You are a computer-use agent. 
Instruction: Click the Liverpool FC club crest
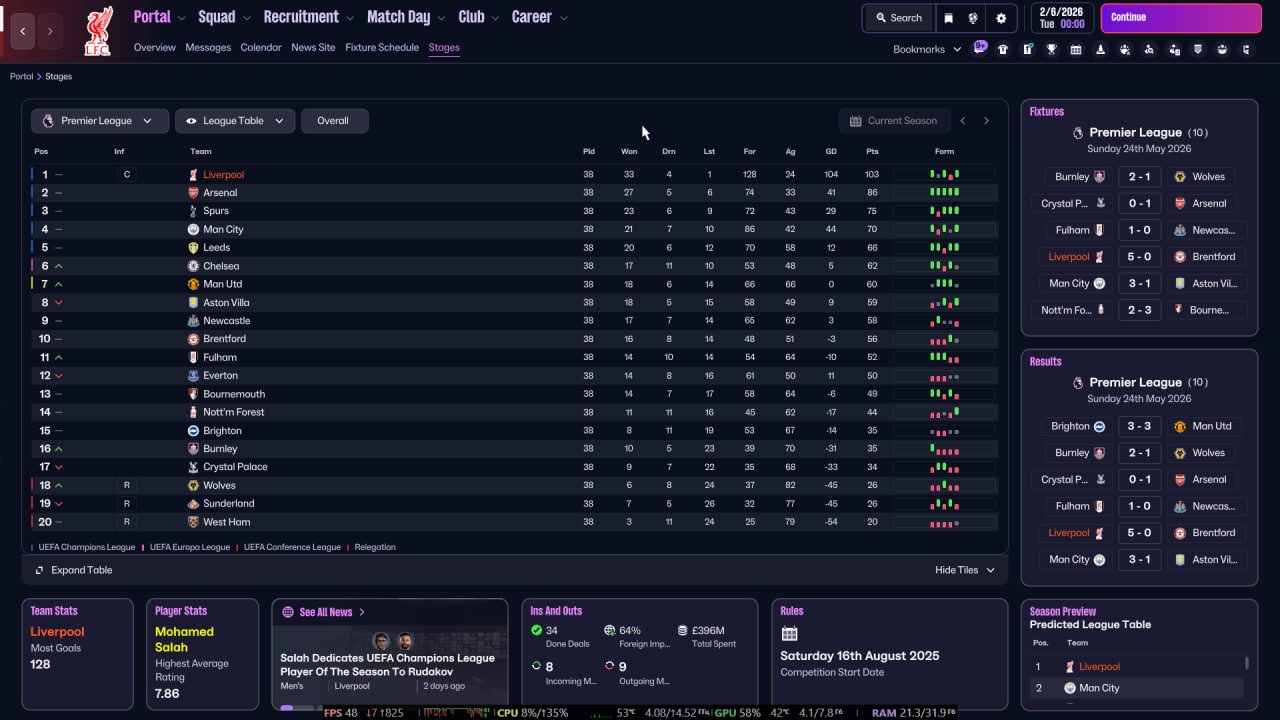(x=98, y=31)
